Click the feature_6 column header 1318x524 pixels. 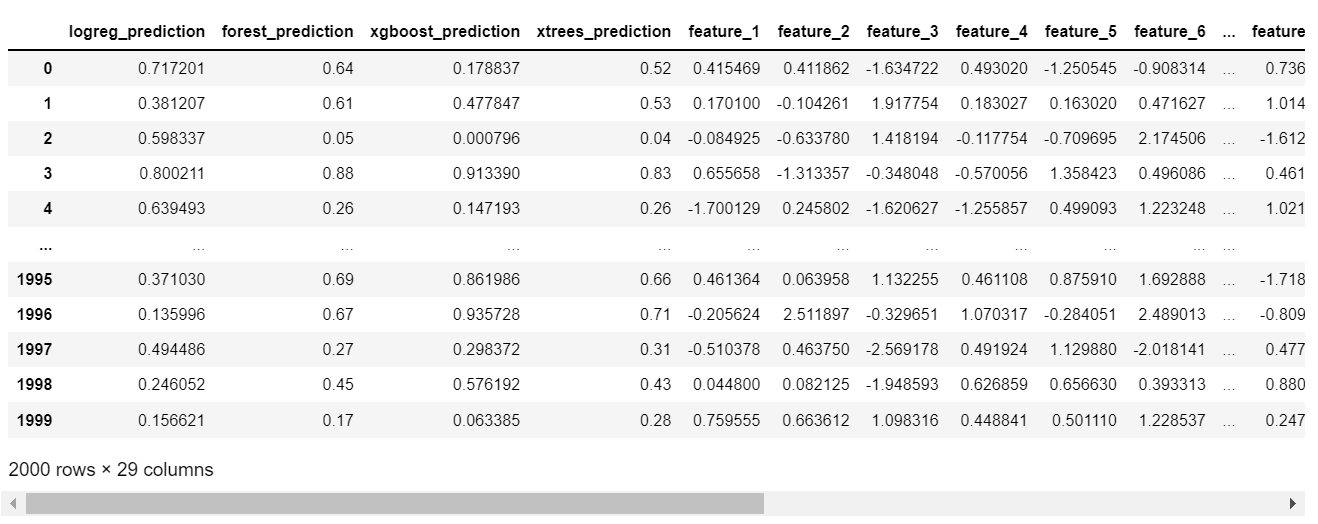point(1170,31)
